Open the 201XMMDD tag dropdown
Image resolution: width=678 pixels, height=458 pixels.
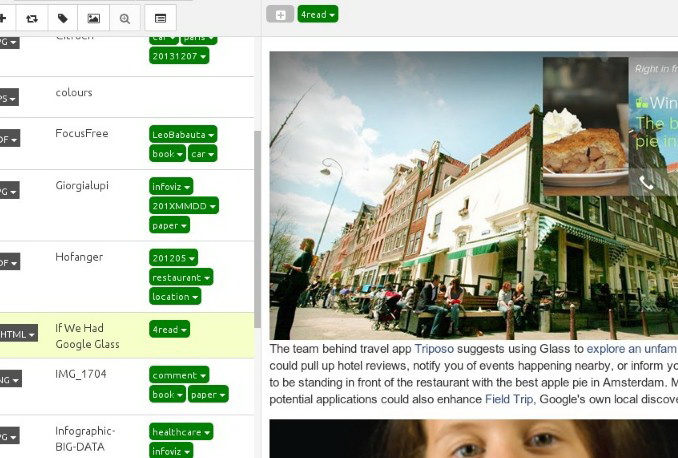[x=184, y=206]
